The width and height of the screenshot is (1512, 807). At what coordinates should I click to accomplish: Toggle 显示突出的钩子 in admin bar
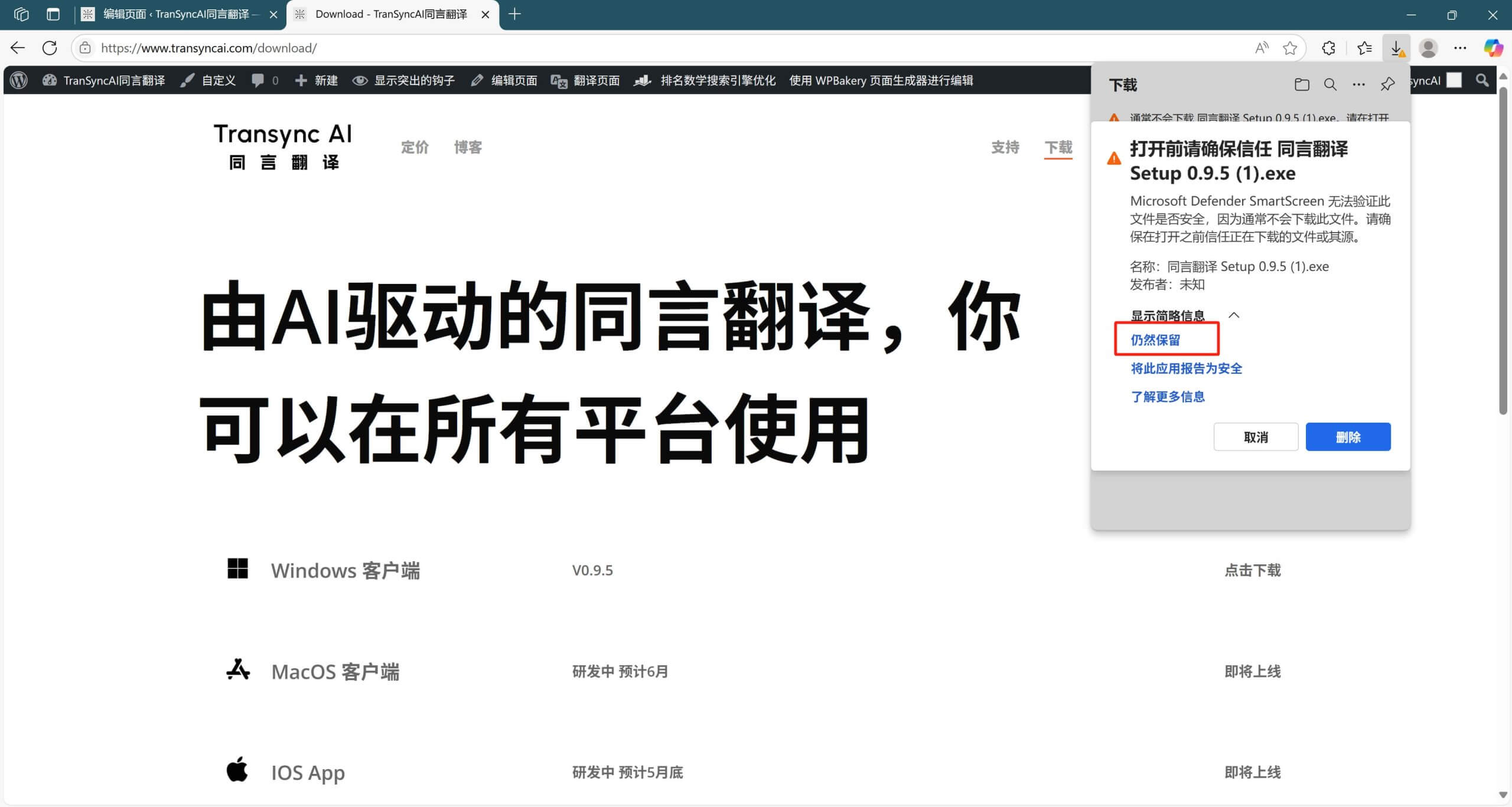(403, 80)
